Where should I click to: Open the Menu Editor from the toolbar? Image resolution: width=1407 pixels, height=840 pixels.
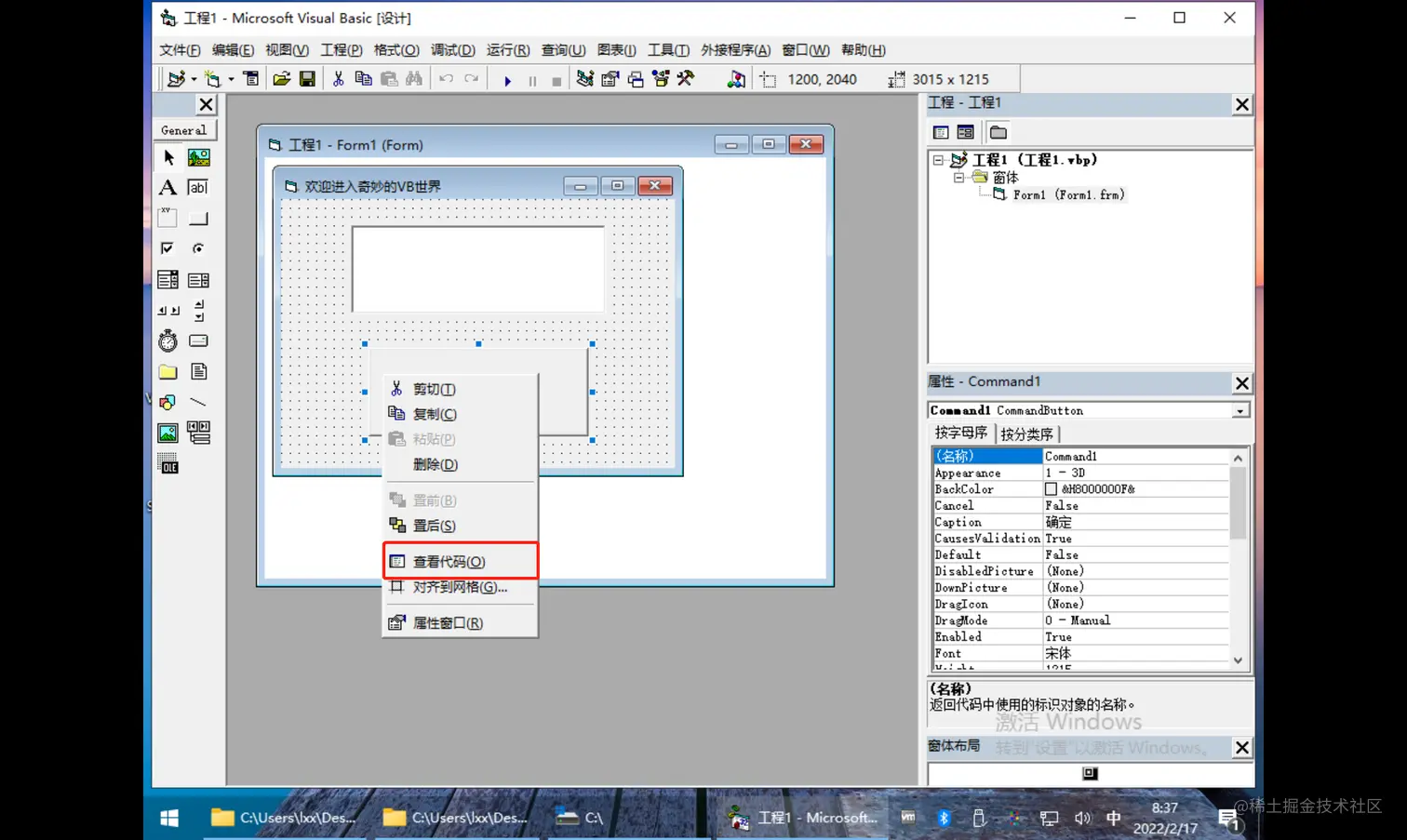pos(251,79)
